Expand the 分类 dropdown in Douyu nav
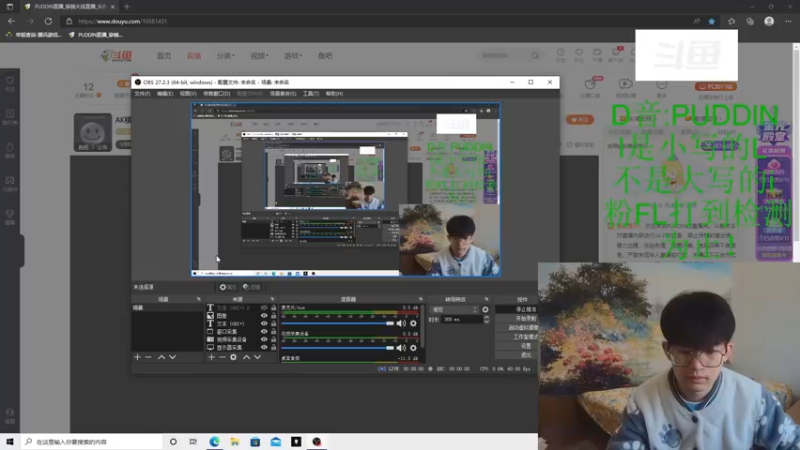800x450 pixels. [226, 56]
